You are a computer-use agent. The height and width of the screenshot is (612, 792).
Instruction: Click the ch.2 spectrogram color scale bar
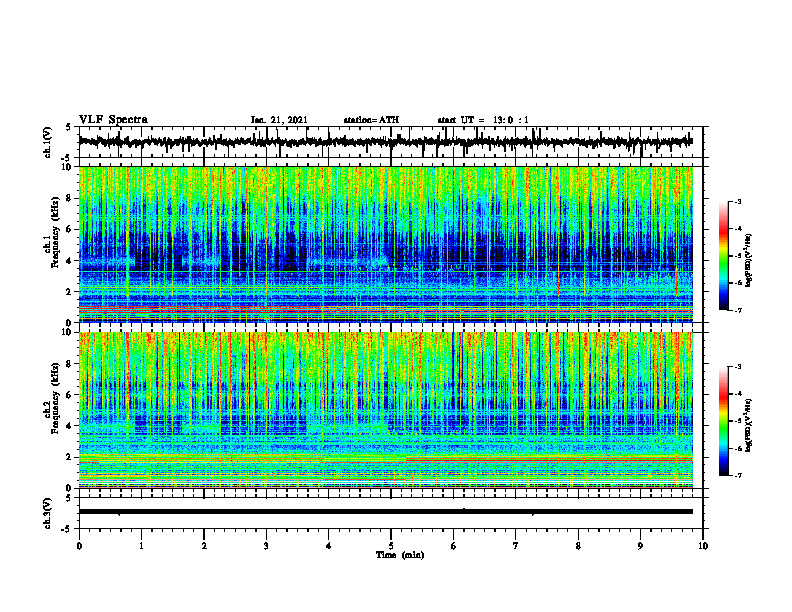[723, 421]
